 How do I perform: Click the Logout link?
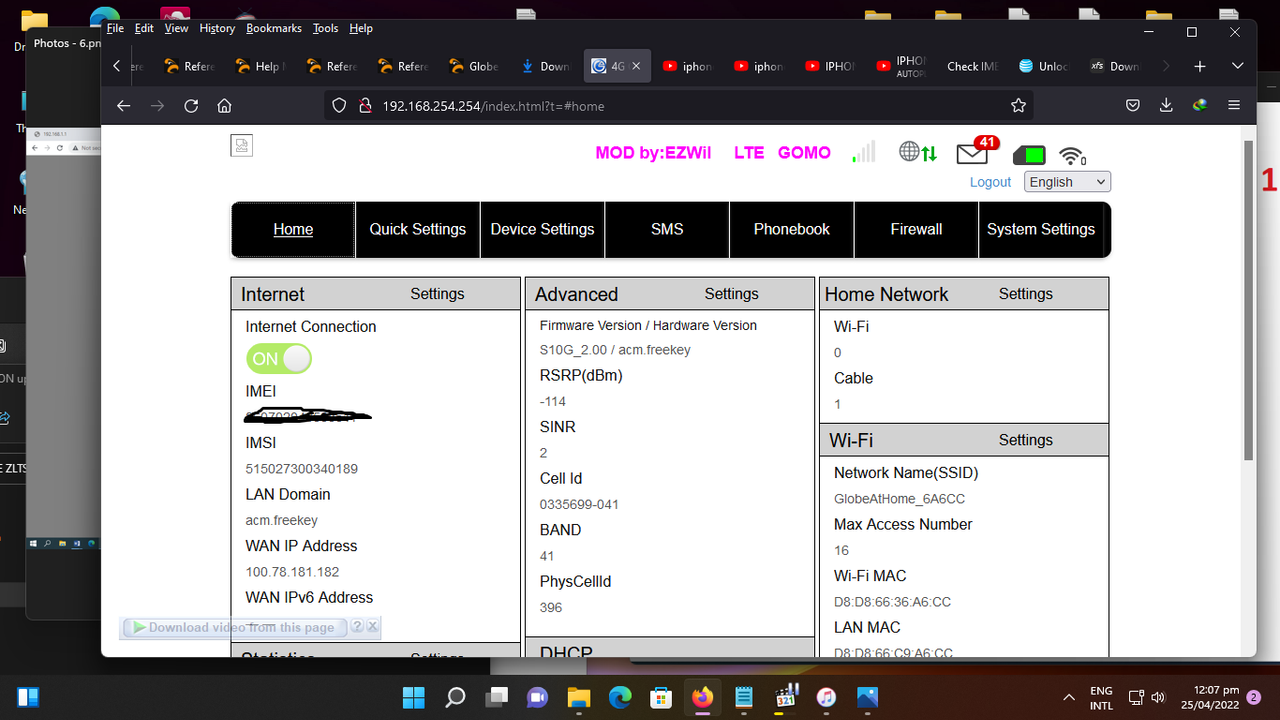coord(989,182)
